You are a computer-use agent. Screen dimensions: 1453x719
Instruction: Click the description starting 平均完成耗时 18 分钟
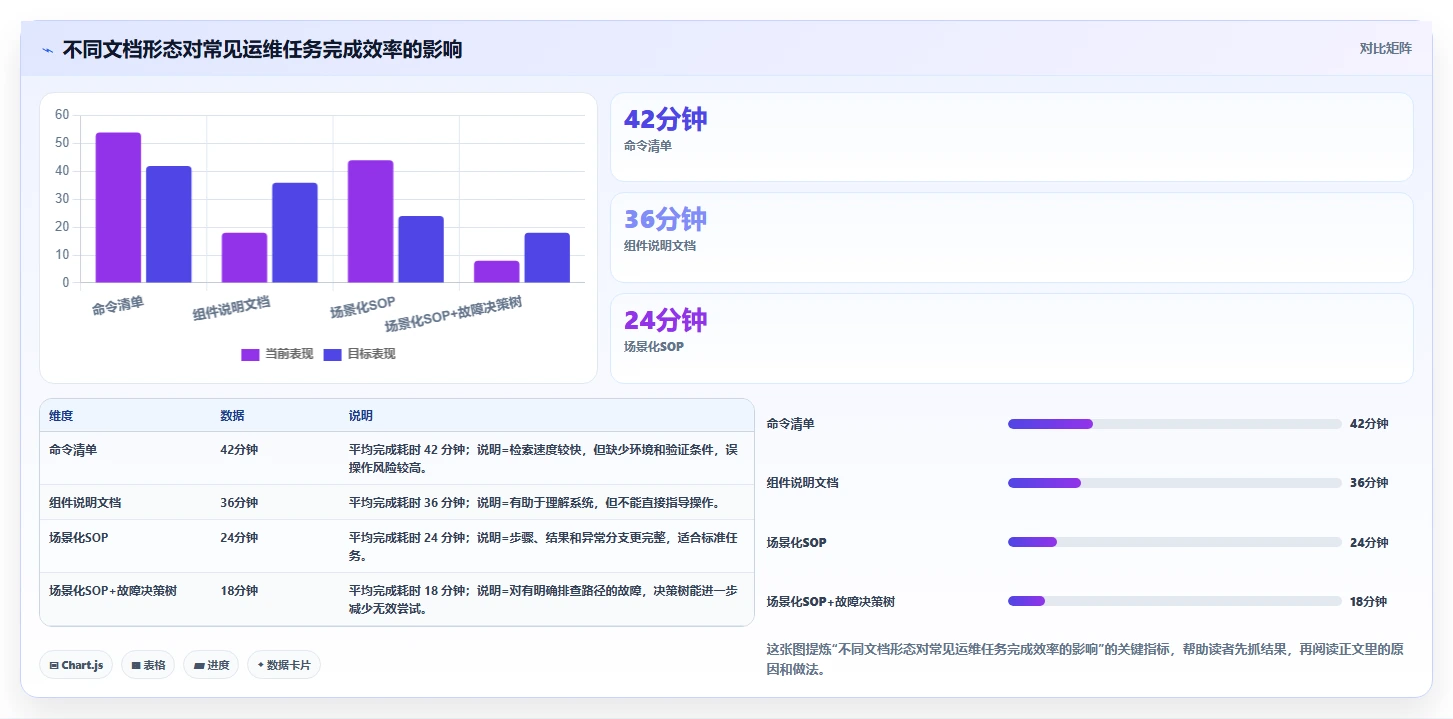pyautogui.click(x=543, y=600)
